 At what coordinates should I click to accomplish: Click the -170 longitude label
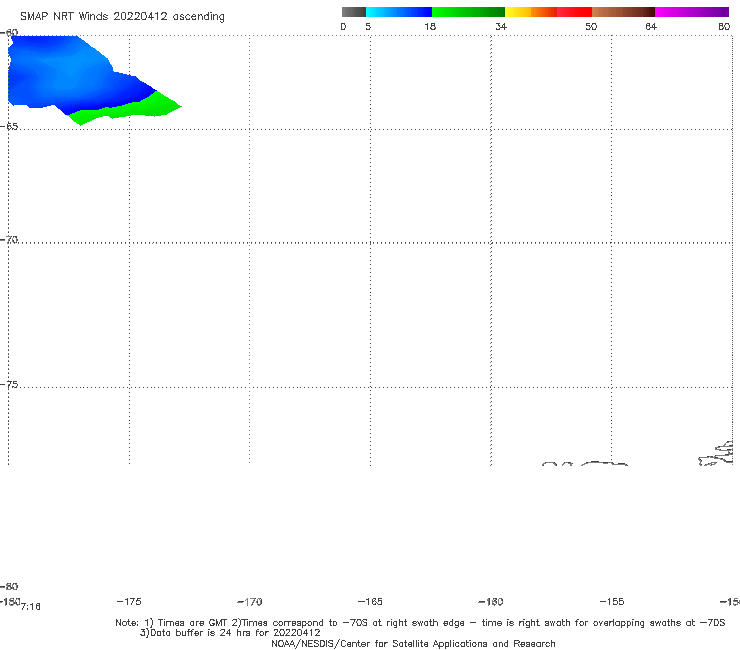[x=250, y=602]
